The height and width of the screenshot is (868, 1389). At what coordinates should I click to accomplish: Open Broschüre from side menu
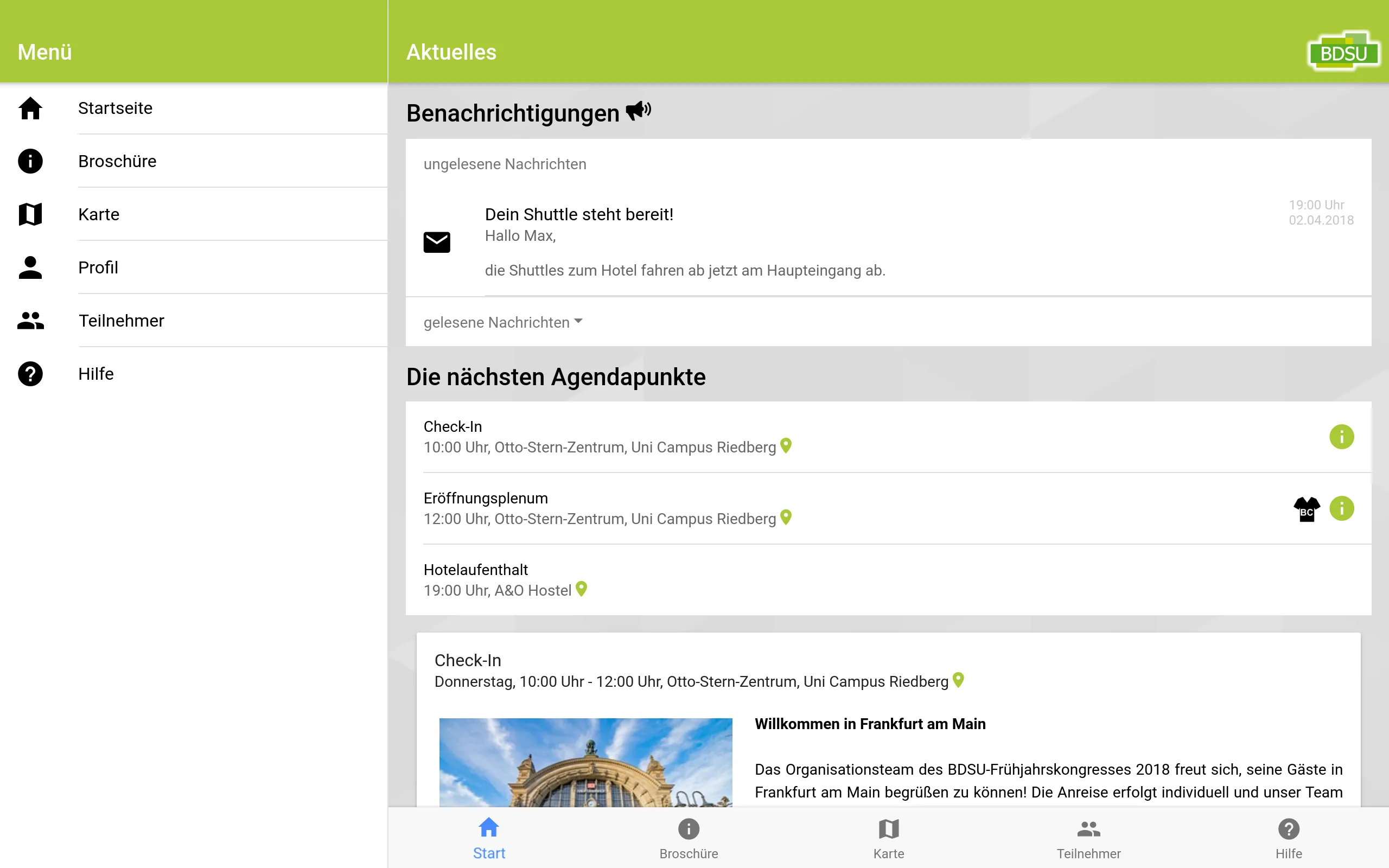(x=194, y=161)
